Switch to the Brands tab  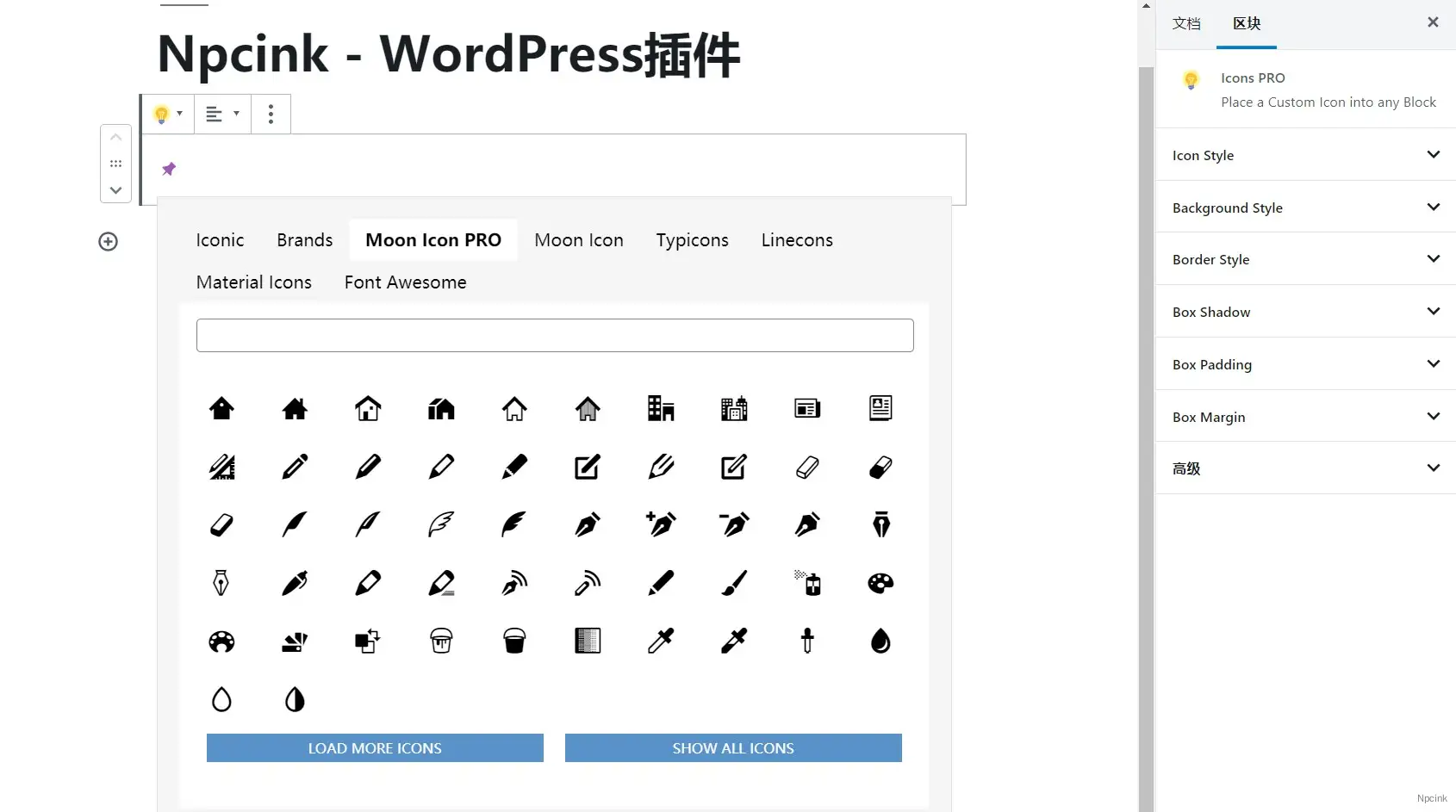click(304, 240)
